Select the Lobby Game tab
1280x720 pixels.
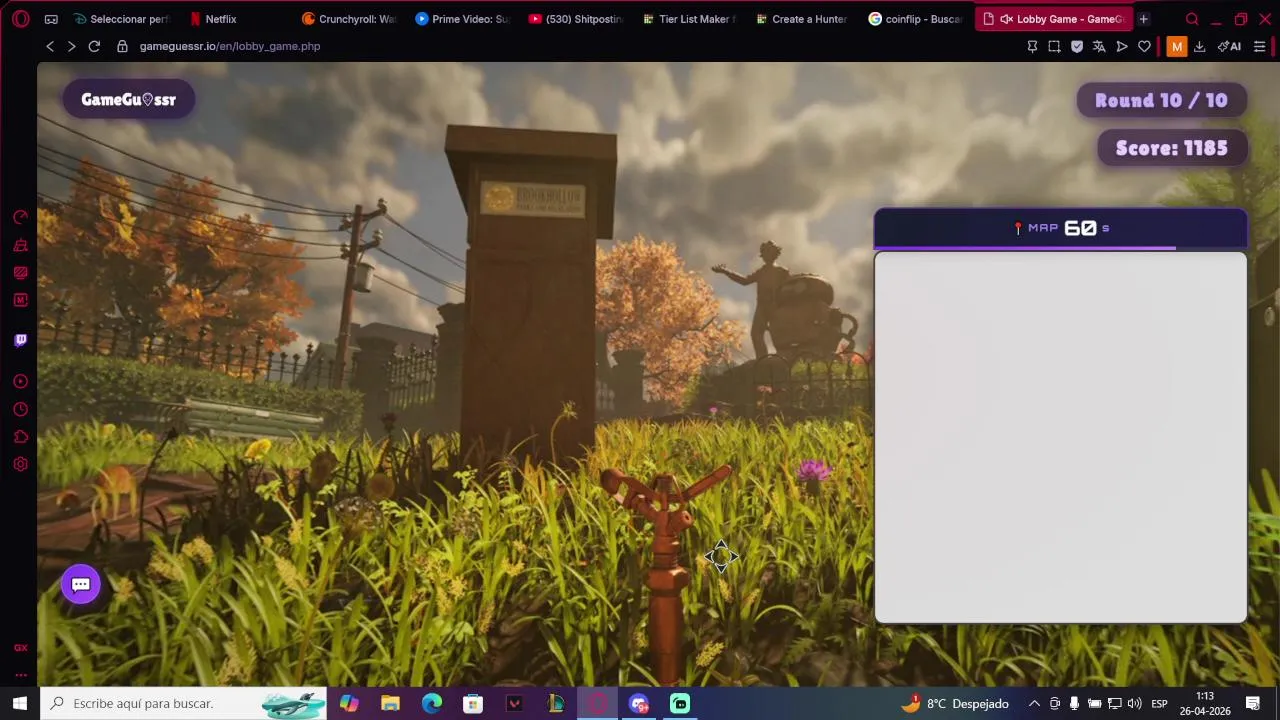pos(1054,19)
